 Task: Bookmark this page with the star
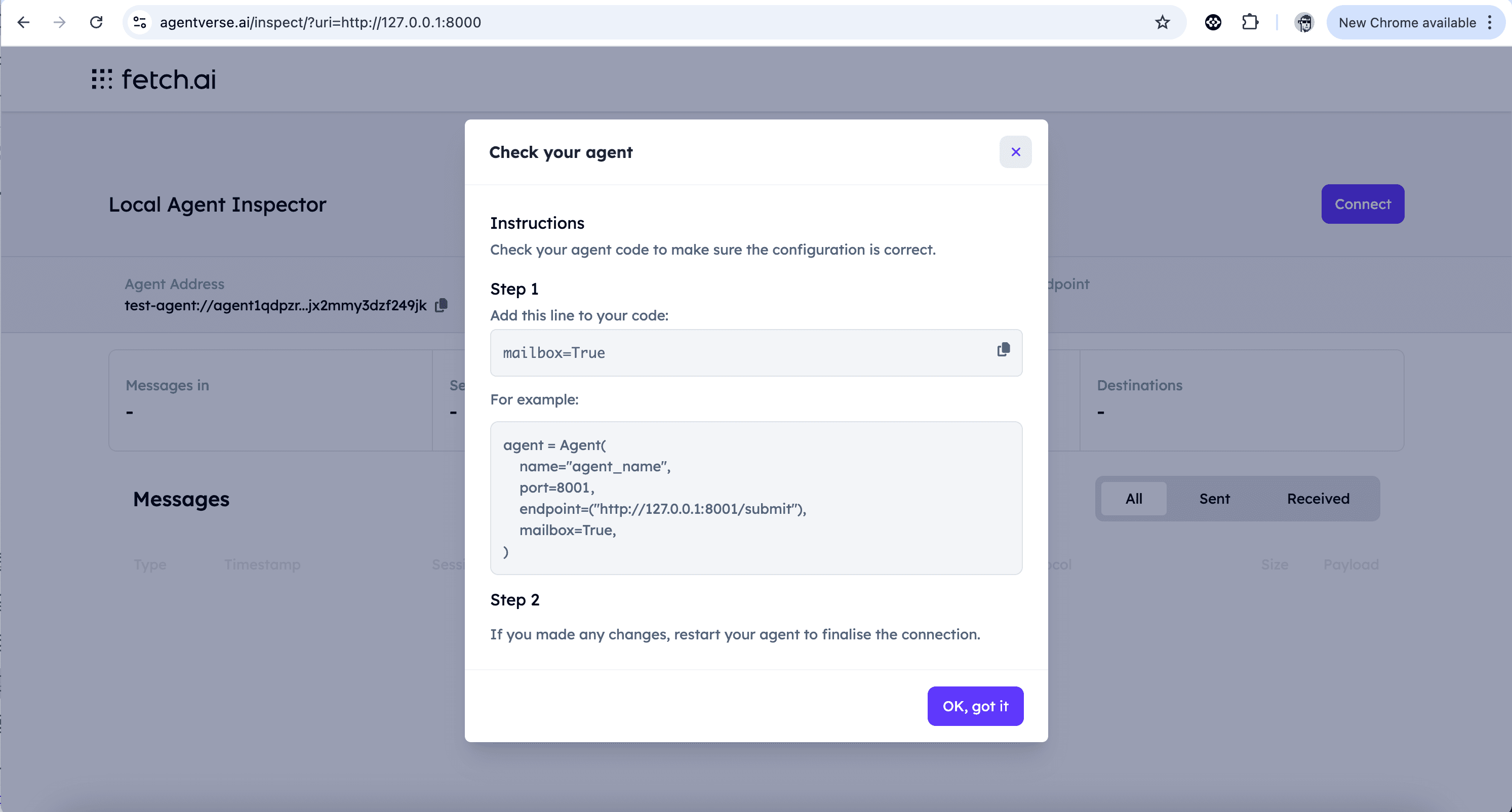pos(1162,22)
